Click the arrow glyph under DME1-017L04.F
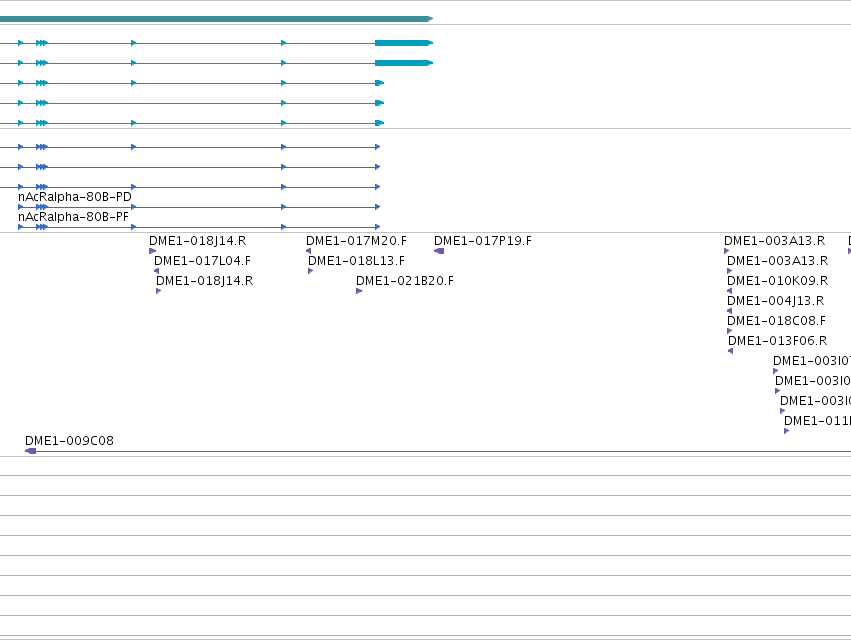851x640 pixels. tap(156, 271)
